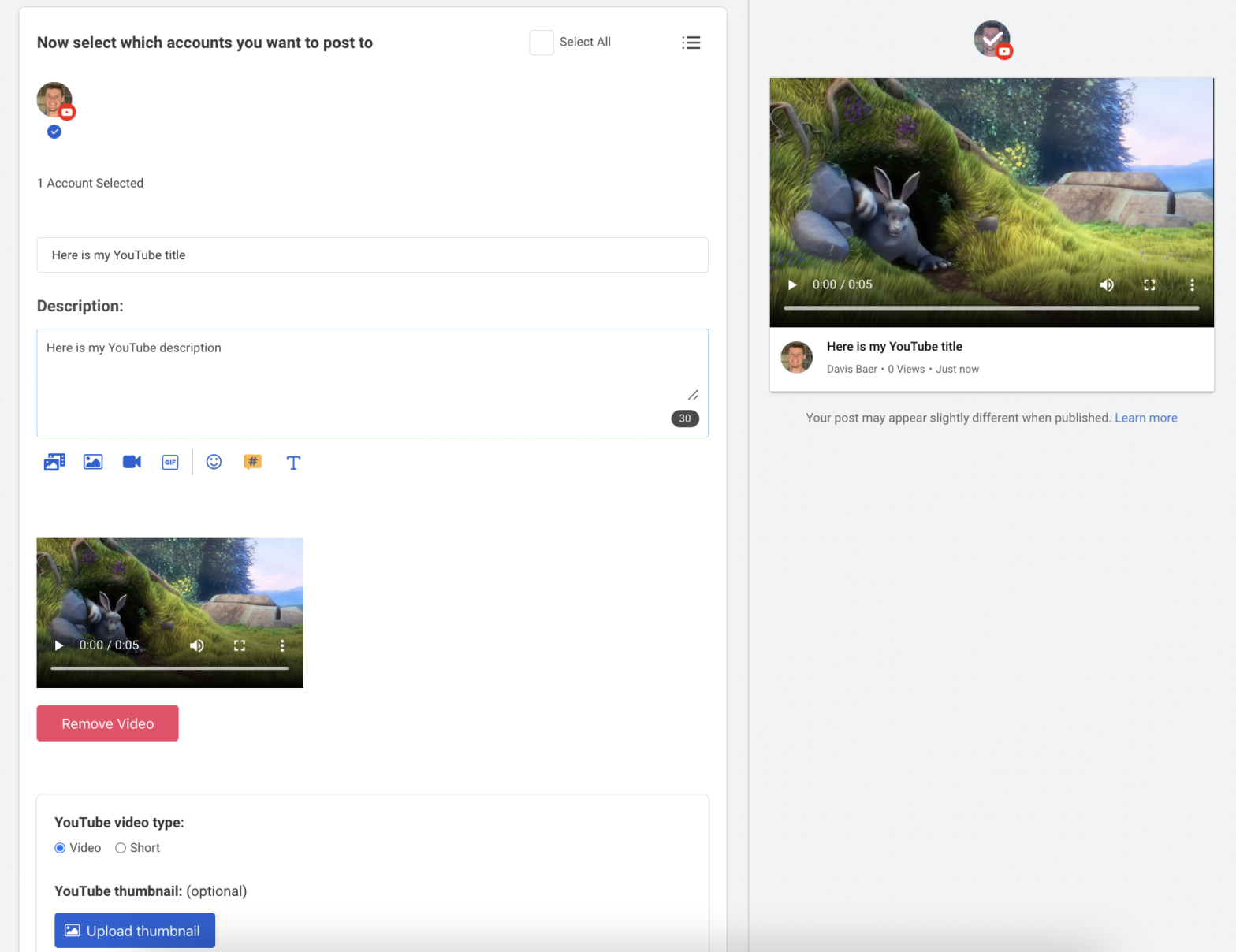The height and width of the screenshot is (952, 1236).
Task: Click the Remove Video button
Action: coord(107,723)
